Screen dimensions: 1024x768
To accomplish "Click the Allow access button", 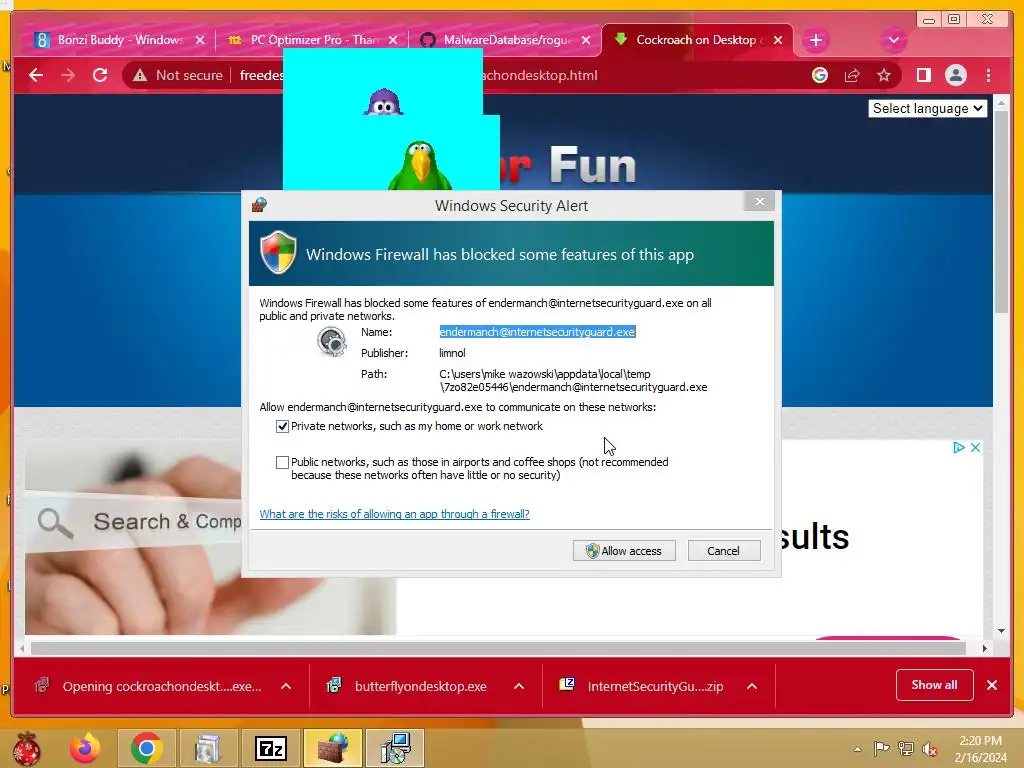I will pyautogui.click(x=624, y=551).
